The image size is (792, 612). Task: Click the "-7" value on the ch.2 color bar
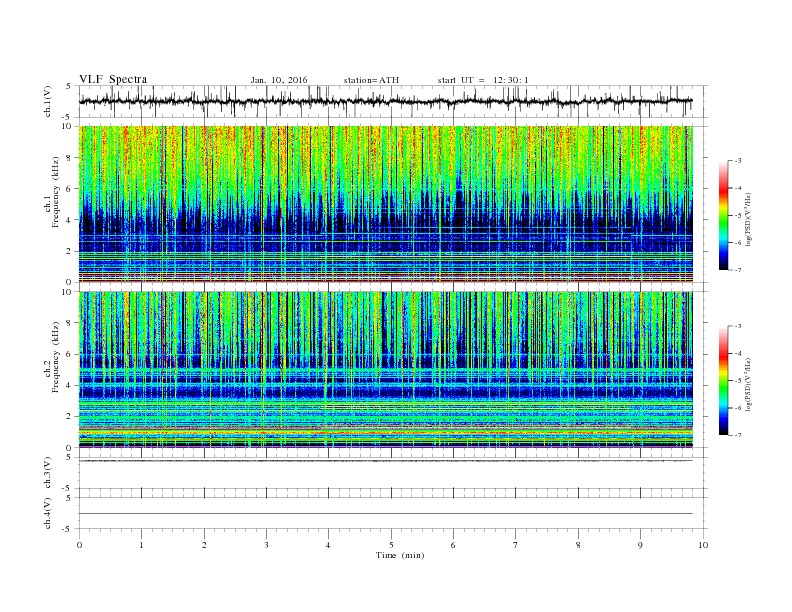738,435
